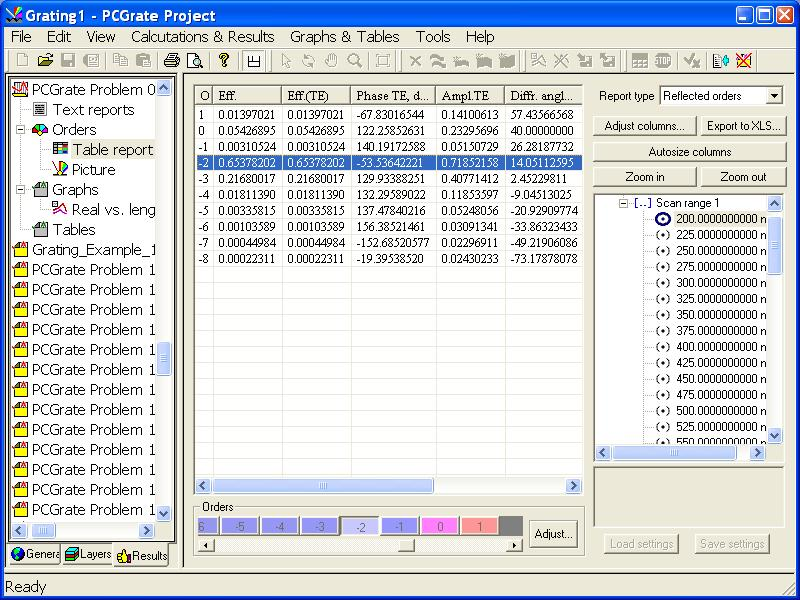
Task: Click the red-crossed yellow project icon
Action: [x=744, y=61]
